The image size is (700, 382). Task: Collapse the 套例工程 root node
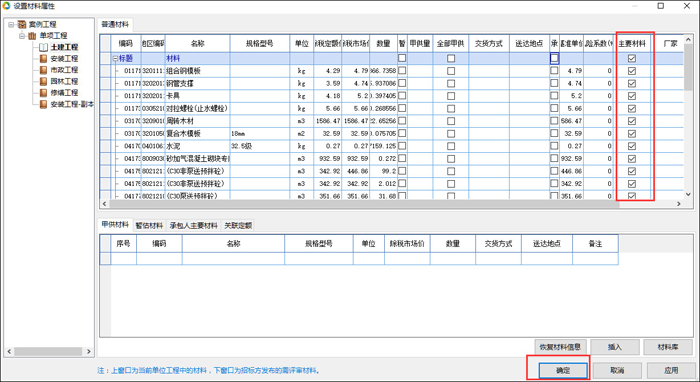click(x=11, y=24)
